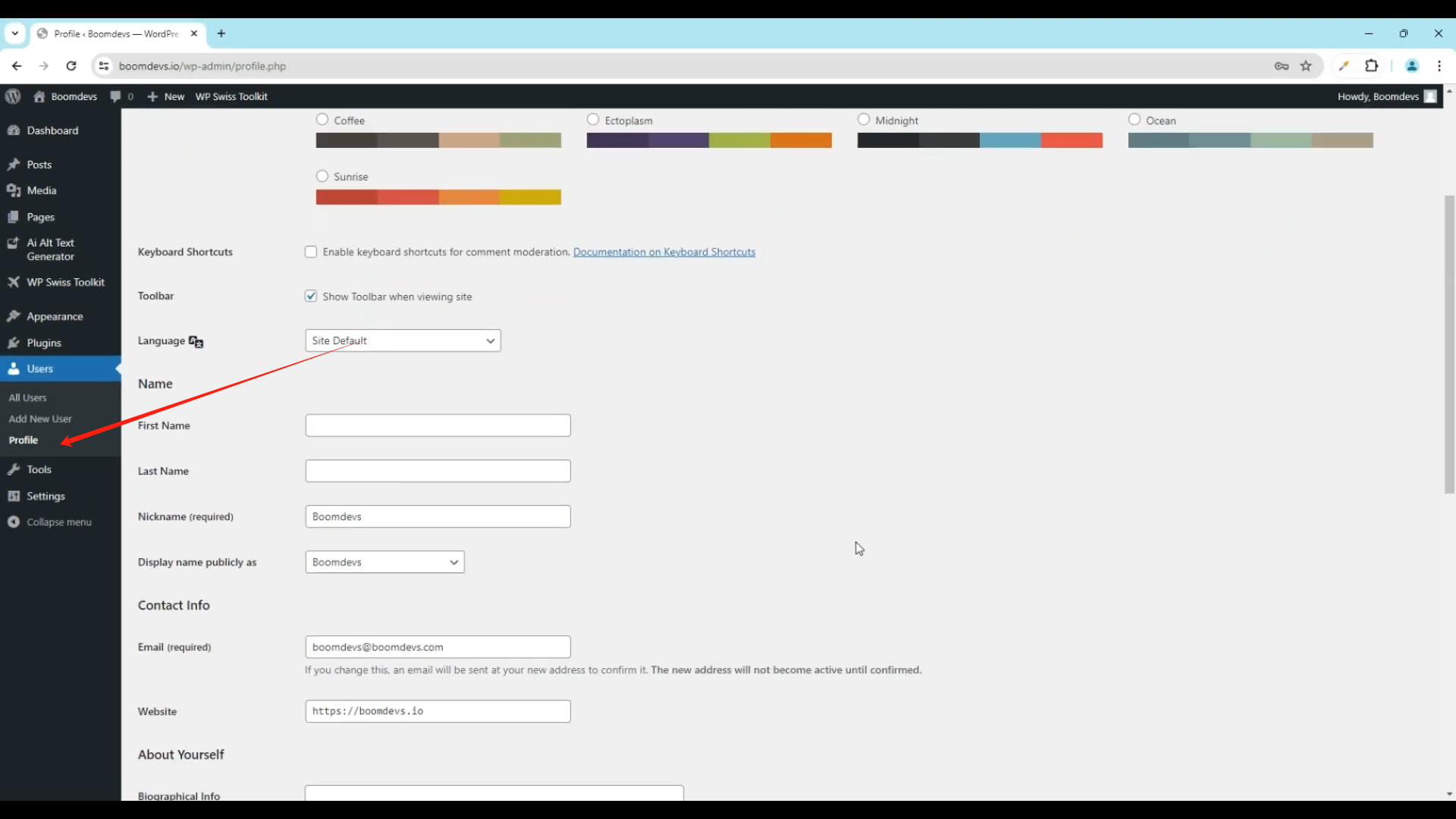Switch to the All Users page
The height and width of the screenshot is (819, 1456).
(27, 397)
